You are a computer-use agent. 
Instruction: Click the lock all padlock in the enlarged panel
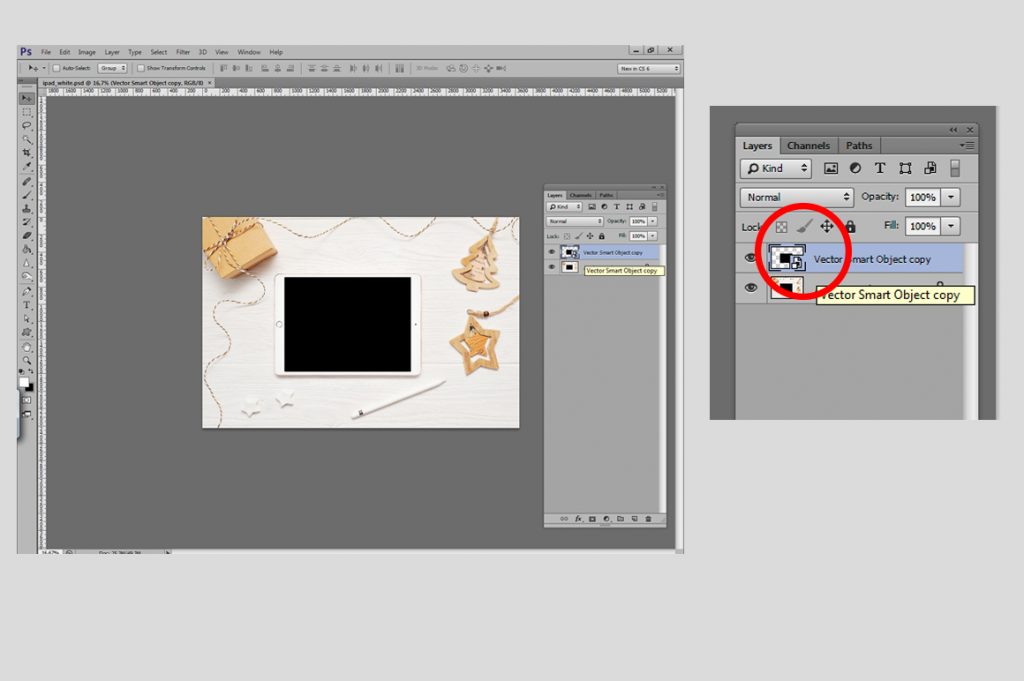click(850, 227)
